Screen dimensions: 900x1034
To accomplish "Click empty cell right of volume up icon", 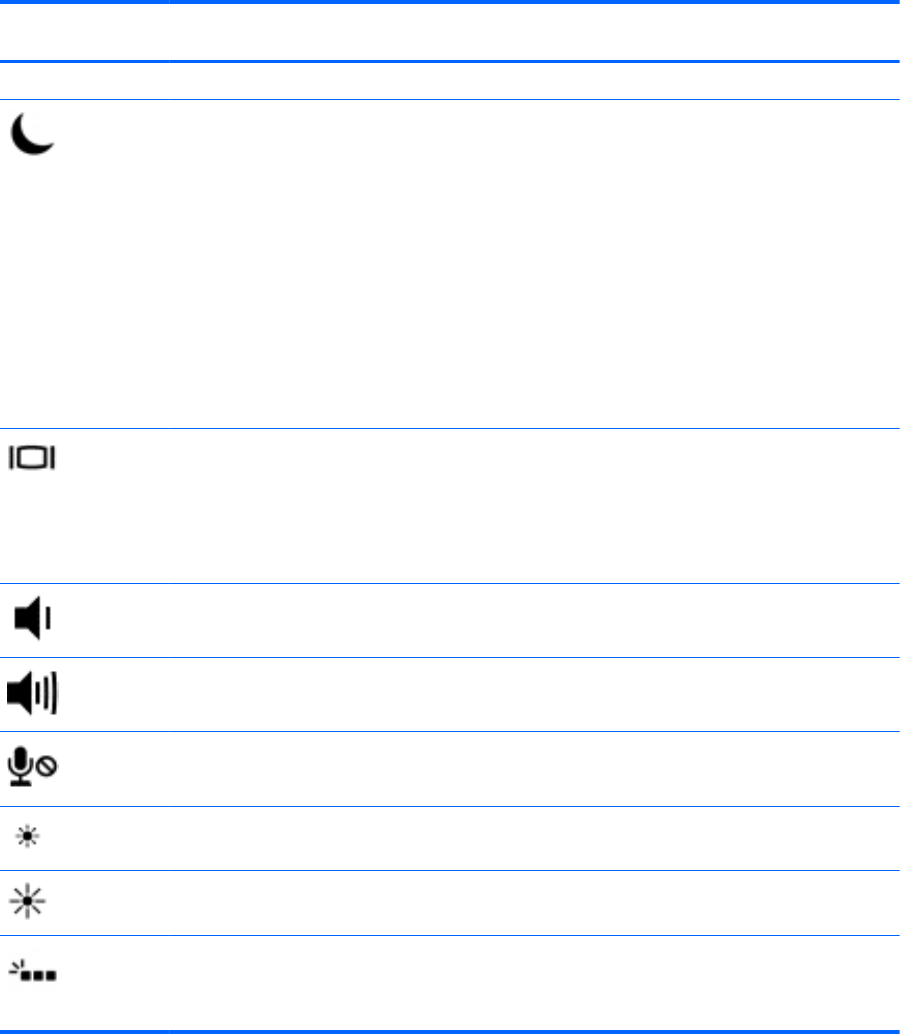I will pyautogui.click(x=534, y=694).
